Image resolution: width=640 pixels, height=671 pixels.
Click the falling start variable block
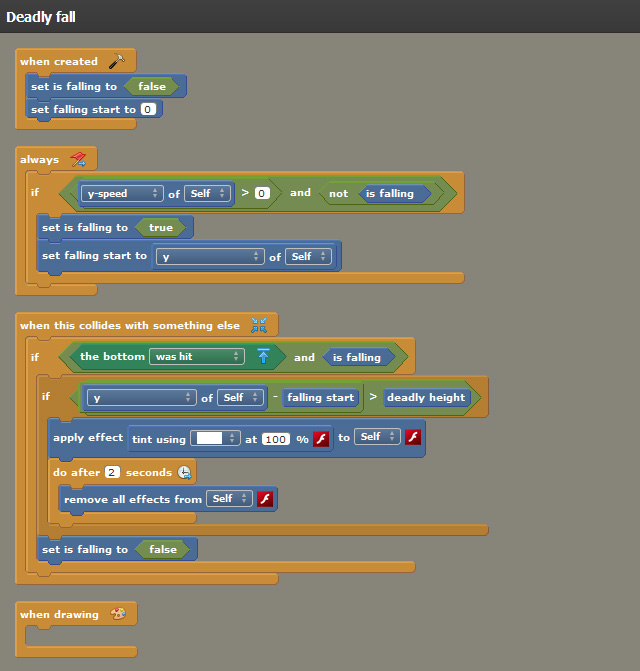point(320,398)
